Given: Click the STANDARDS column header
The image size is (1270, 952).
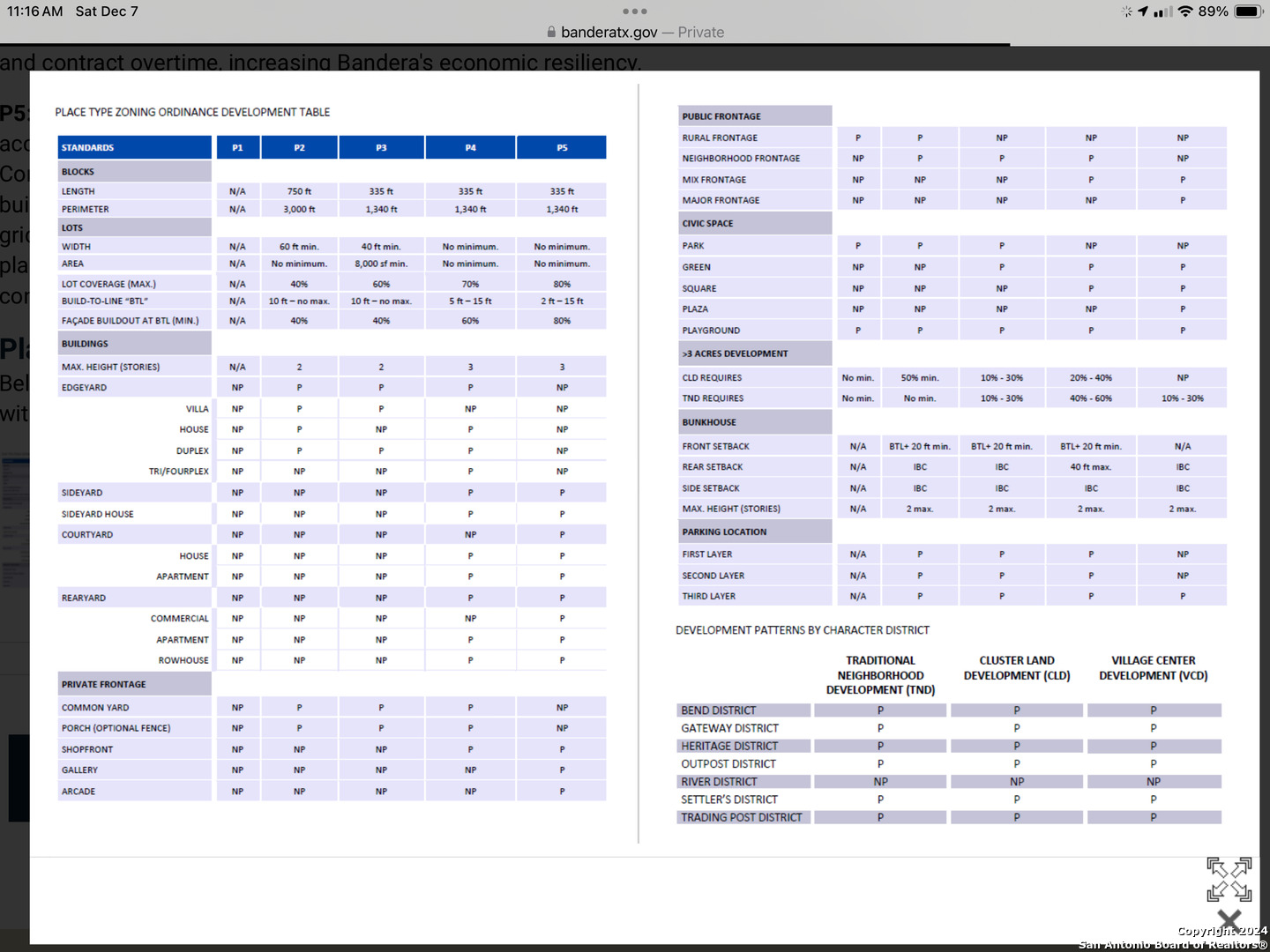Looking at the screenshot, I should pos(135,147).
